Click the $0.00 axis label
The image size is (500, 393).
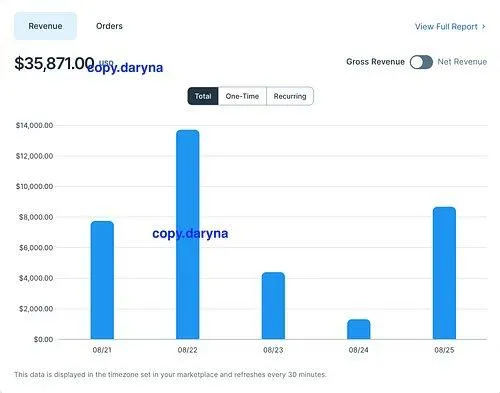click(43, 339)
